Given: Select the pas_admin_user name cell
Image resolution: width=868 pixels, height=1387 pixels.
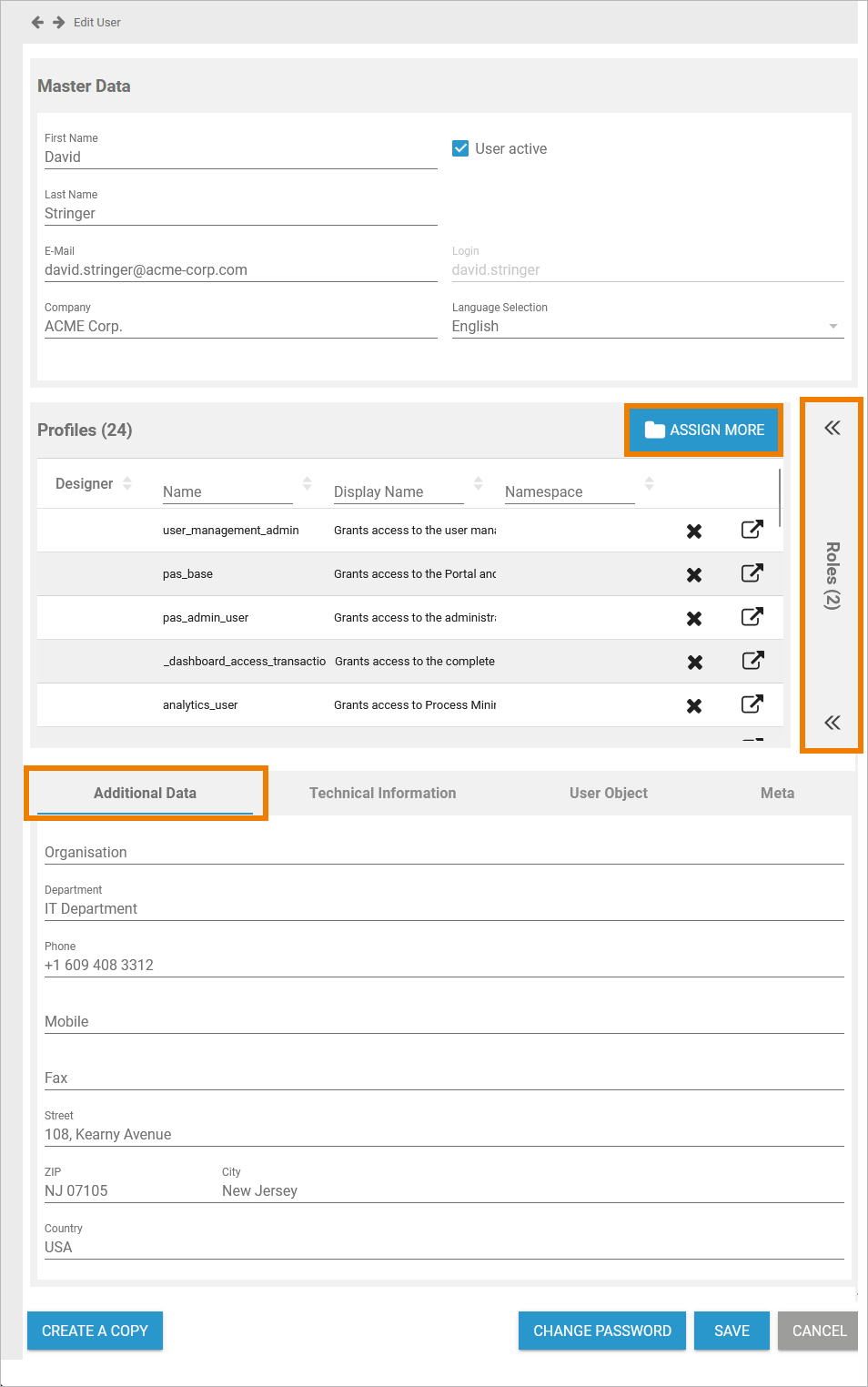Looking at the screenshot, I should point(206,618).
